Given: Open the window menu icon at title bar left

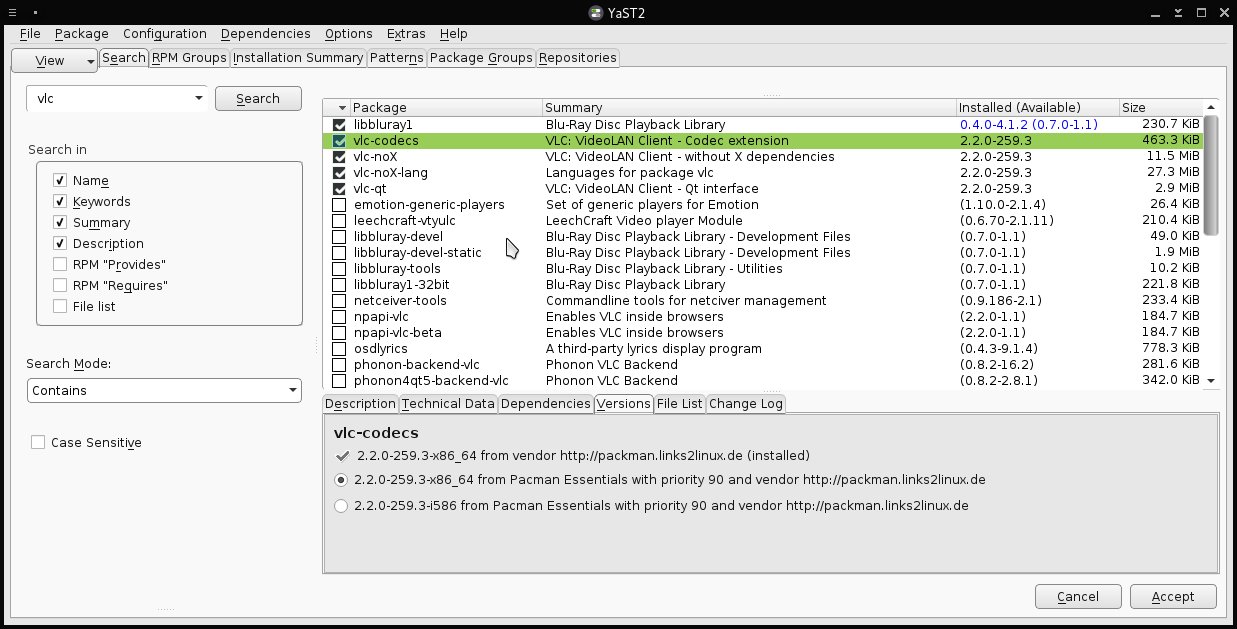Looking at the screenshot, I should click(13, 11).
